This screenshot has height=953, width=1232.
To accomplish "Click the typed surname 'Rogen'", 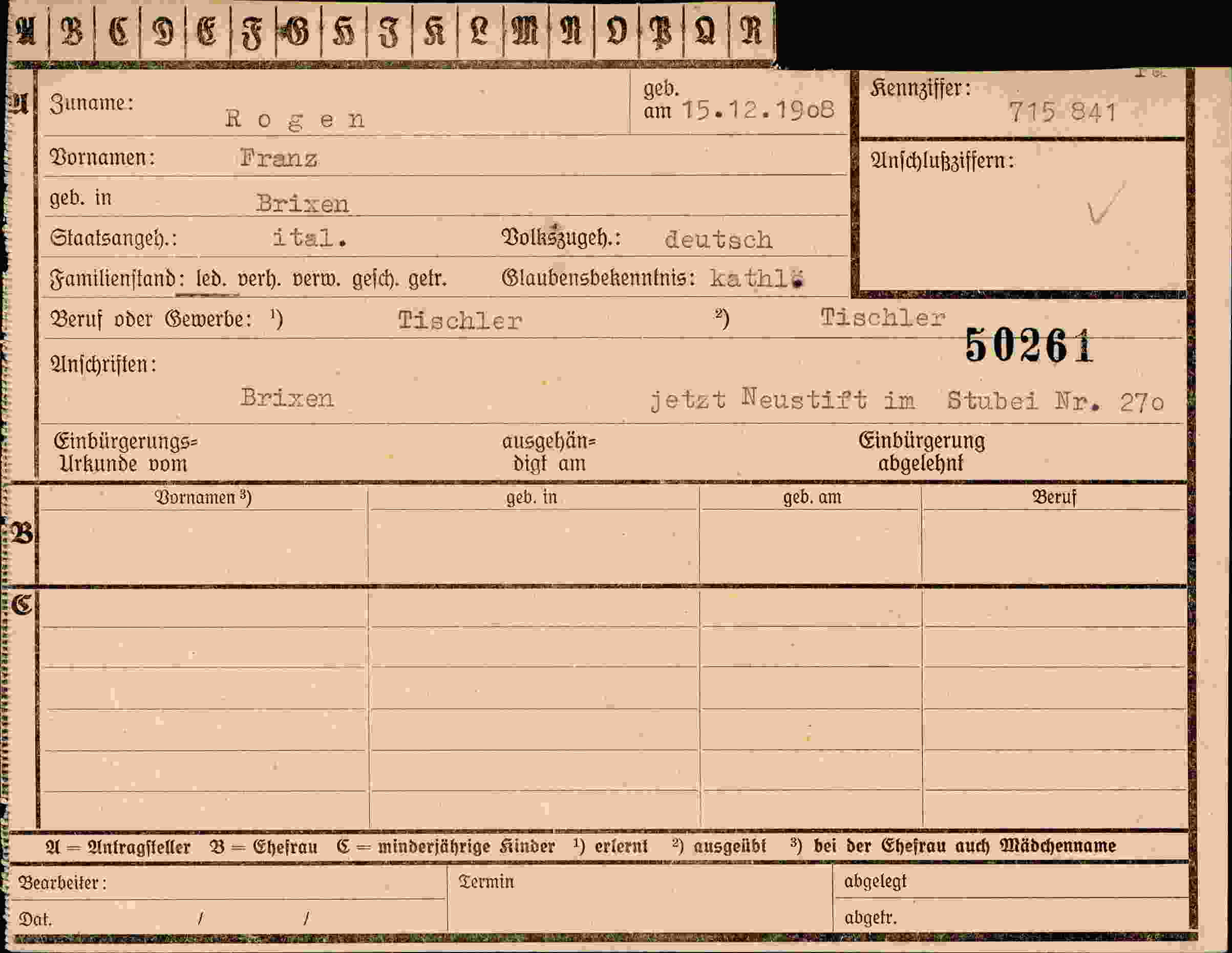I will click(x=295, y=120).
